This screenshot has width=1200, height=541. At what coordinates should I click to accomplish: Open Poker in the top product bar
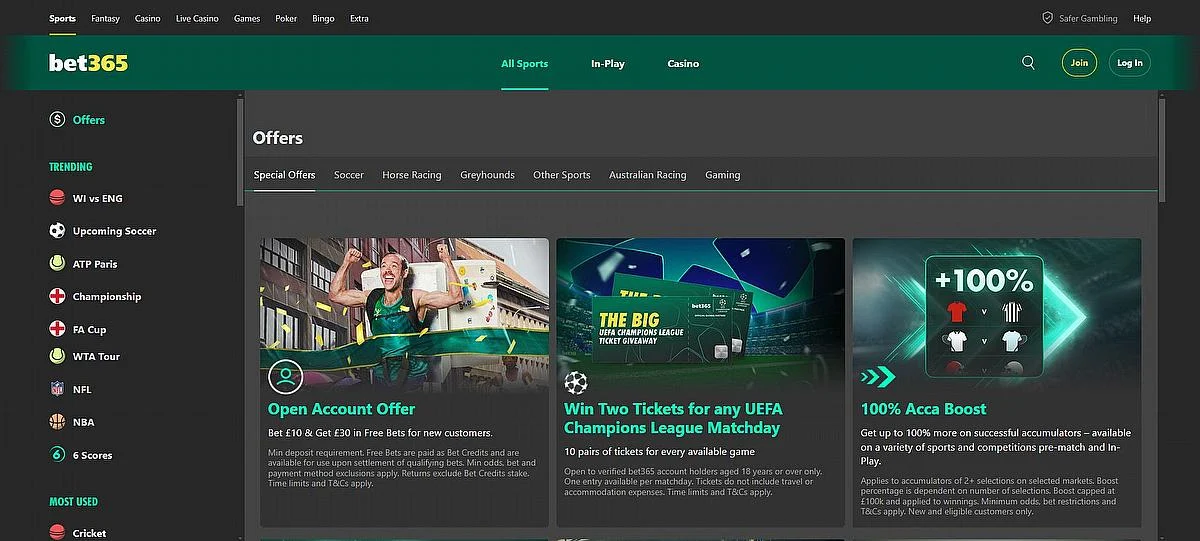286,18
